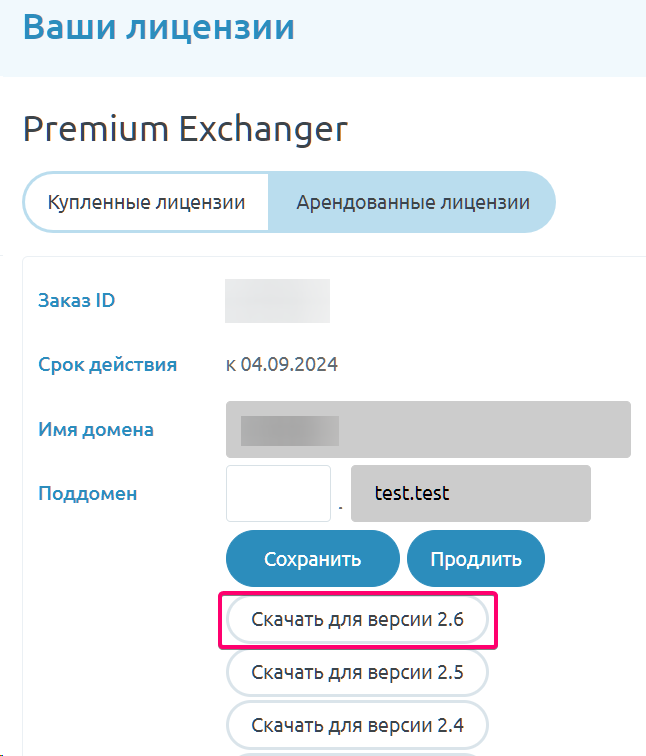Viewport: 646px width, 756px height.
Task: Click the test.test domain suffix field
Action: point(470,493)
